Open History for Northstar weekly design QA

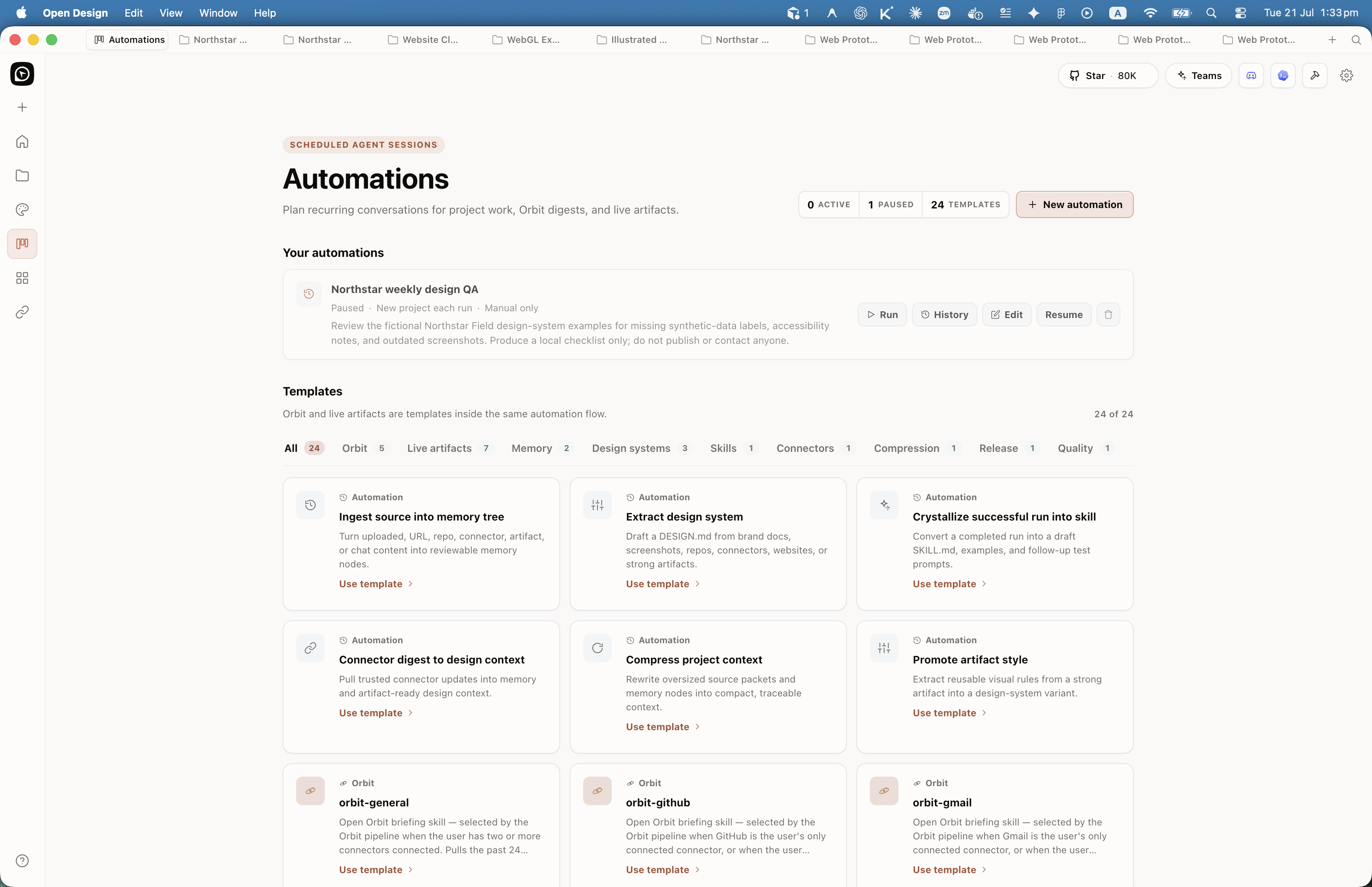coord(944,314)
